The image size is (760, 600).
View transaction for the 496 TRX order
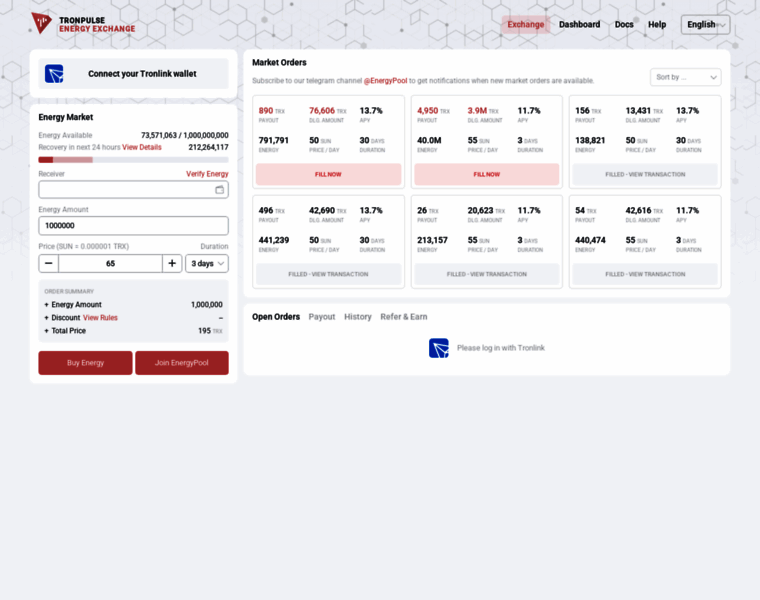(329, 274)
